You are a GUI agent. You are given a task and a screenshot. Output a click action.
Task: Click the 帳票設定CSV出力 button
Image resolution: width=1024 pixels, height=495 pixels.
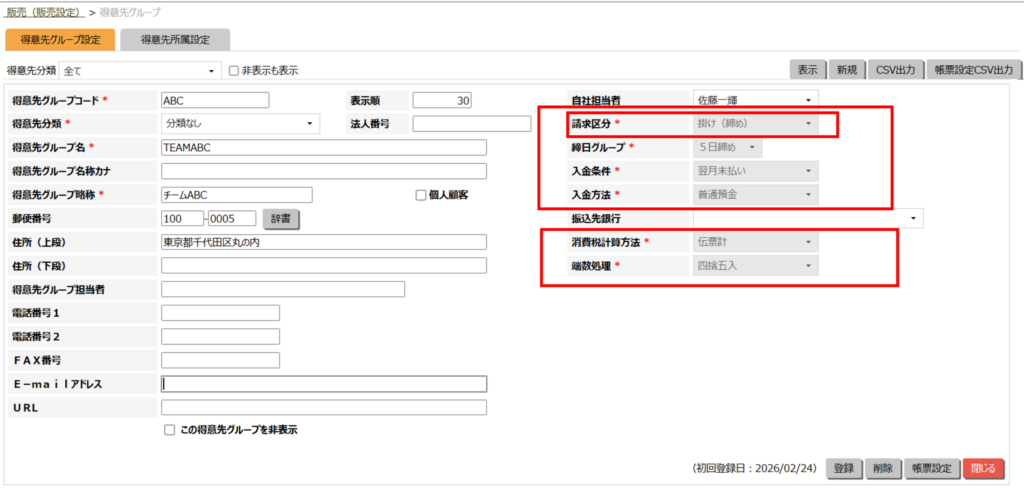[x=973, y=70]
